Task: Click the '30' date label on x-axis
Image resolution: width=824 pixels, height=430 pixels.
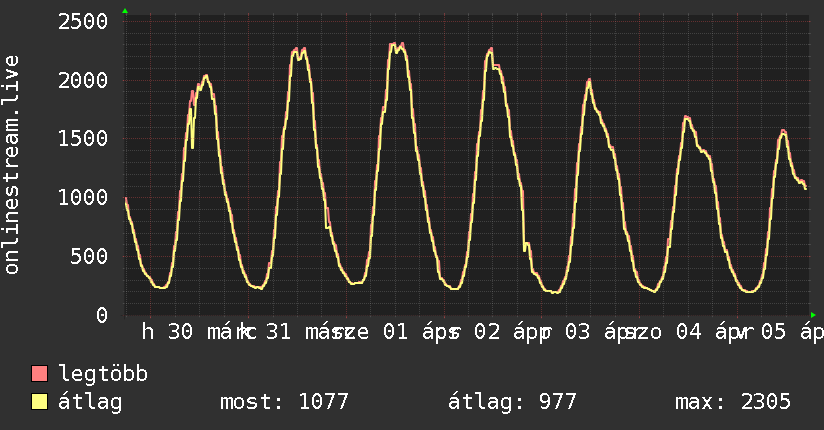Action: coord(180,332)
